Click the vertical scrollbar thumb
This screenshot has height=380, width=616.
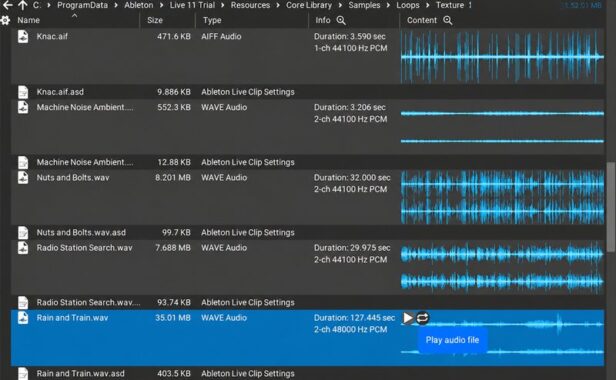(x=611, y=206)
